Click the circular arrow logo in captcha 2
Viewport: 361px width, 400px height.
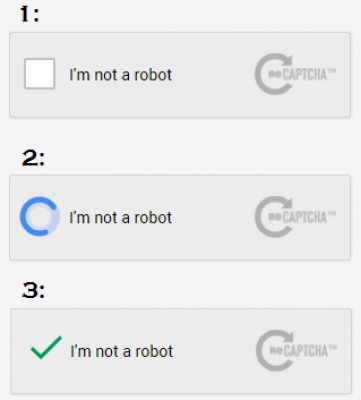pos(274,217)
